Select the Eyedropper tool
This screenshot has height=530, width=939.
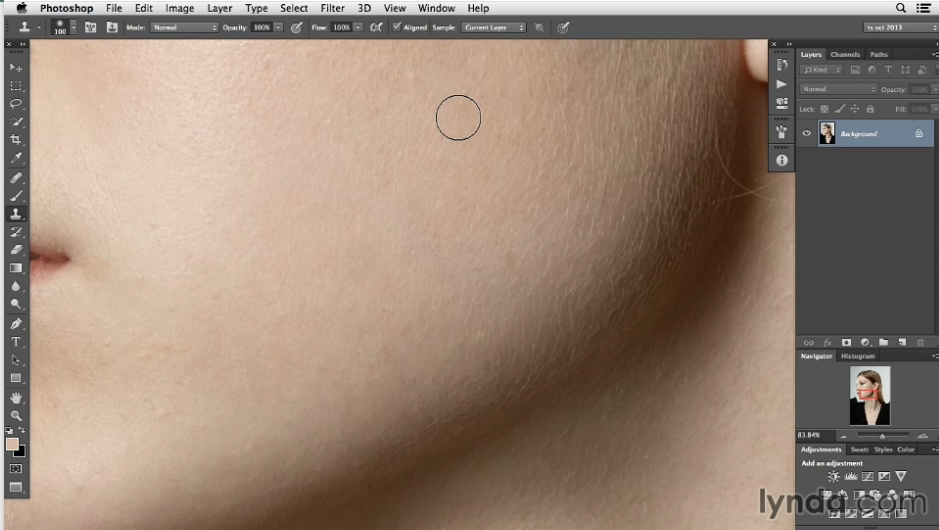pyautogui.click(x=16, y=158)
